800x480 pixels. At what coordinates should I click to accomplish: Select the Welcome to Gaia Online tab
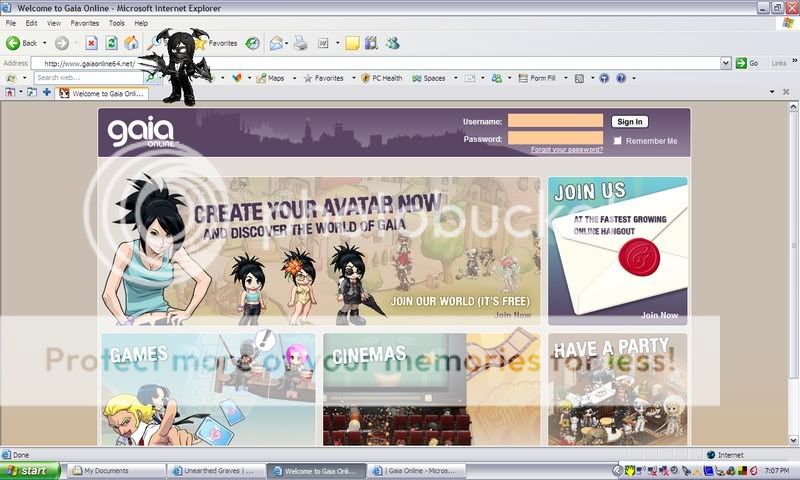[102, 93]
